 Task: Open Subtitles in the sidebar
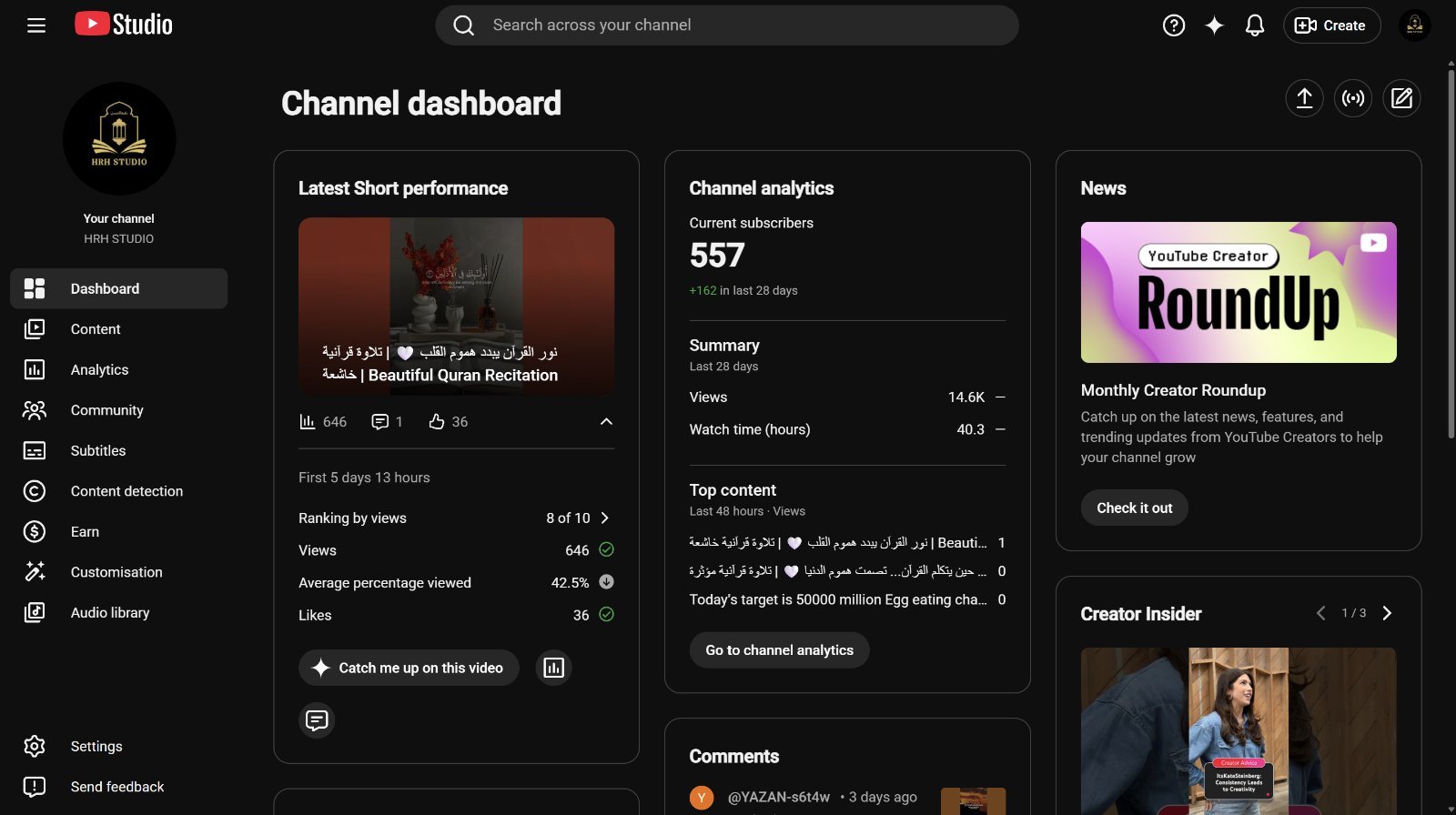click(x=119, y=450)
